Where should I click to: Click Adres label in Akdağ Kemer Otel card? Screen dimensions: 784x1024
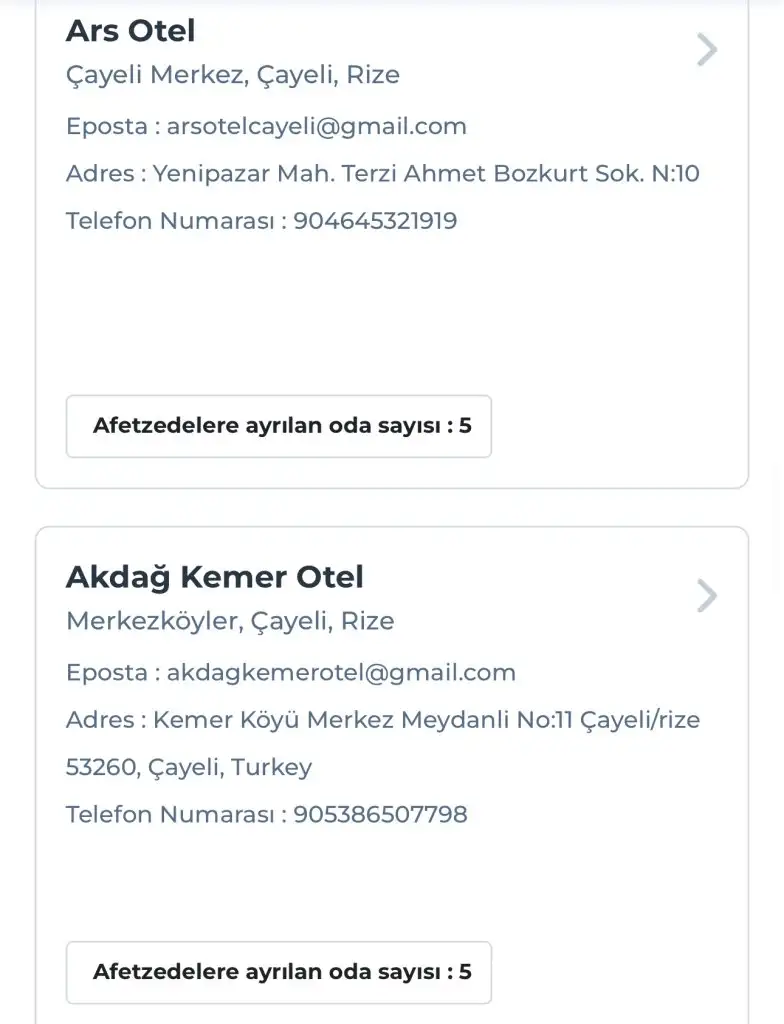[100, 720]
